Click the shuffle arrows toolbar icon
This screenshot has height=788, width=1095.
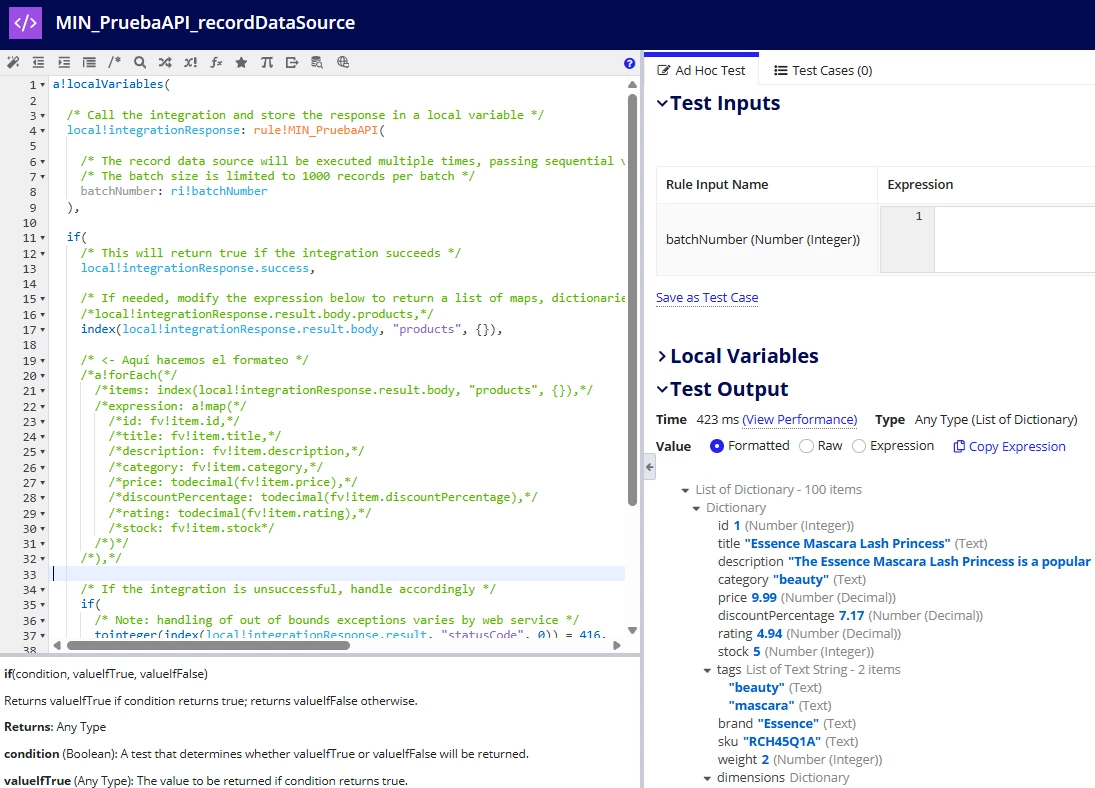pos(165,62)
